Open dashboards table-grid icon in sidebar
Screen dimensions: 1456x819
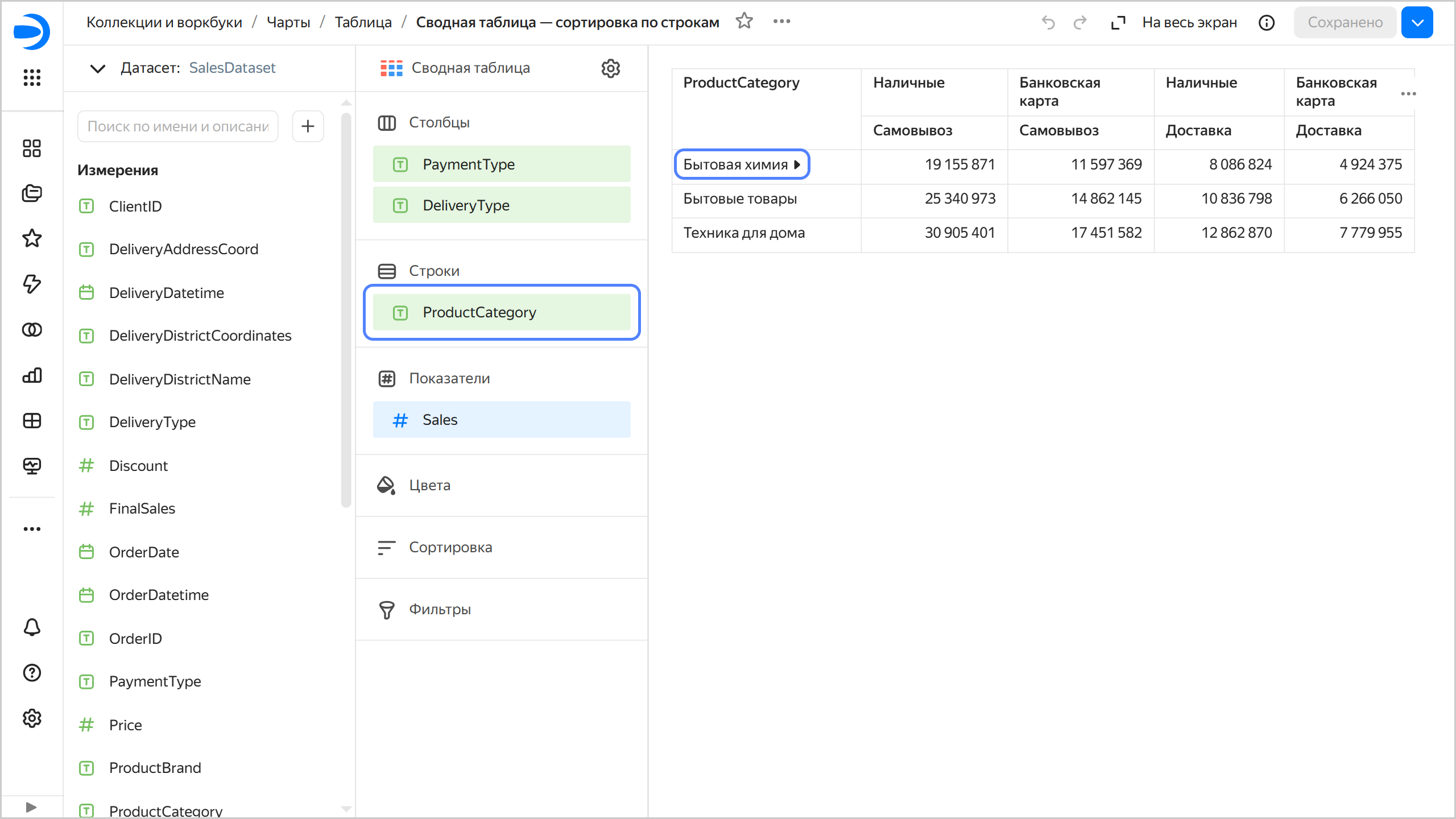click(x=32, y=421)
